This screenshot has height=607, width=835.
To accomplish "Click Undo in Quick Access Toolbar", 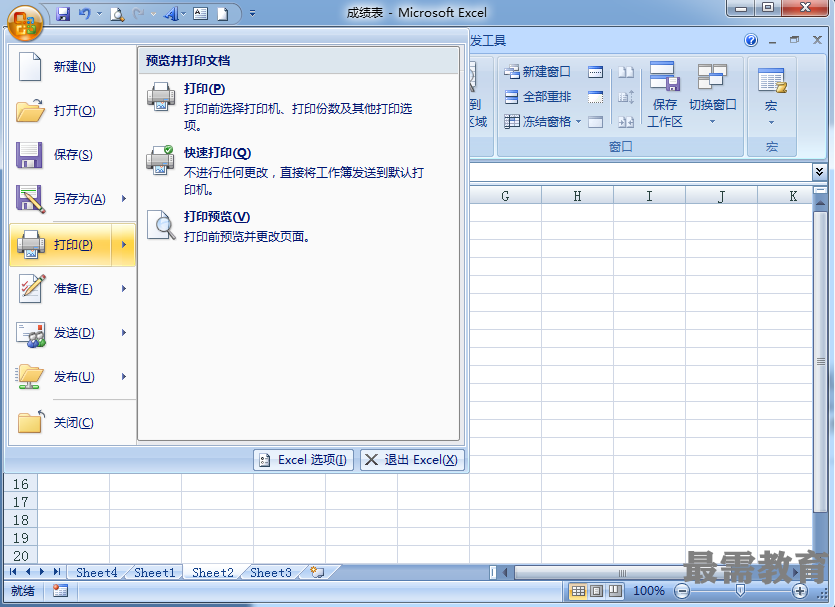I will click(x=84, y=14).
